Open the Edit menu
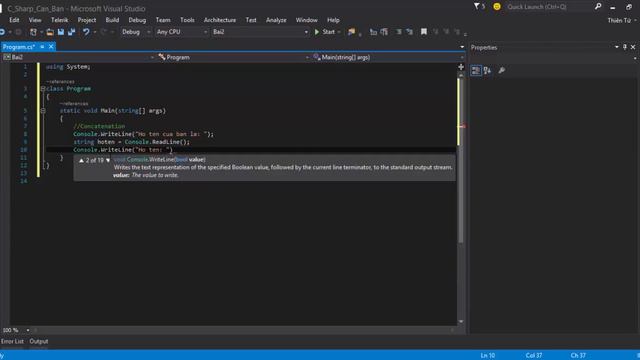Viewport: 640px width, 360px height. [14, 20]
